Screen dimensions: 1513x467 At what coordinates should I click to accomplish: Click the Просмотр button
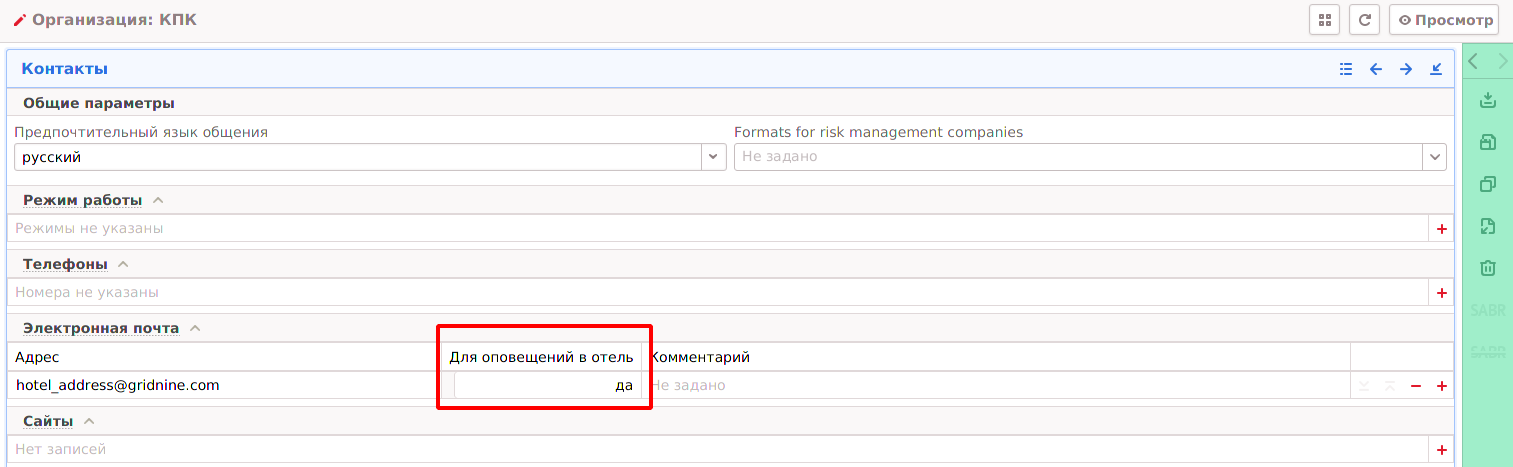1443,20
